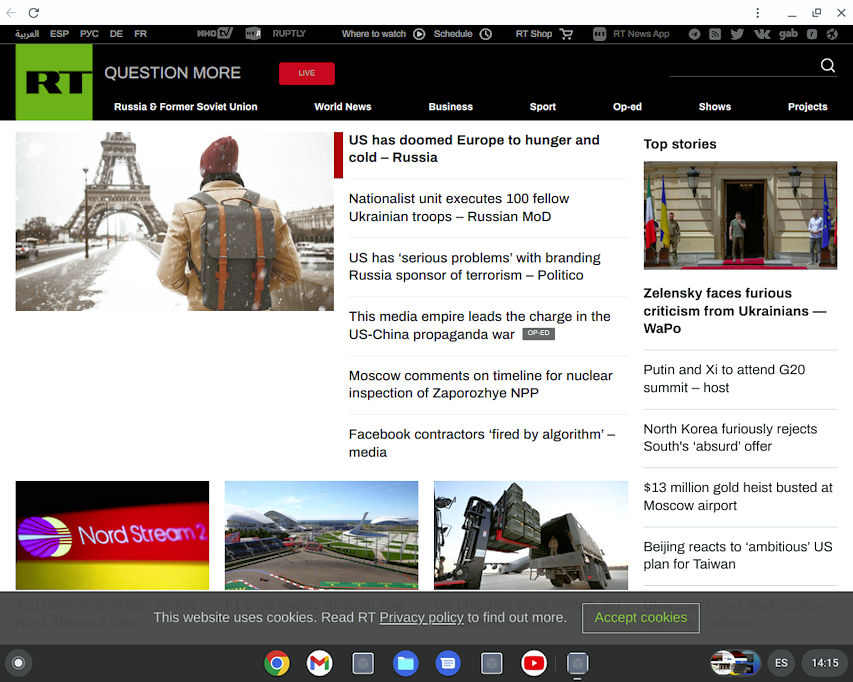Image resolution: width=853 pixels, height=682 pixels.
Task: Click RT Shop text link
Action: [x=534, y=34]
